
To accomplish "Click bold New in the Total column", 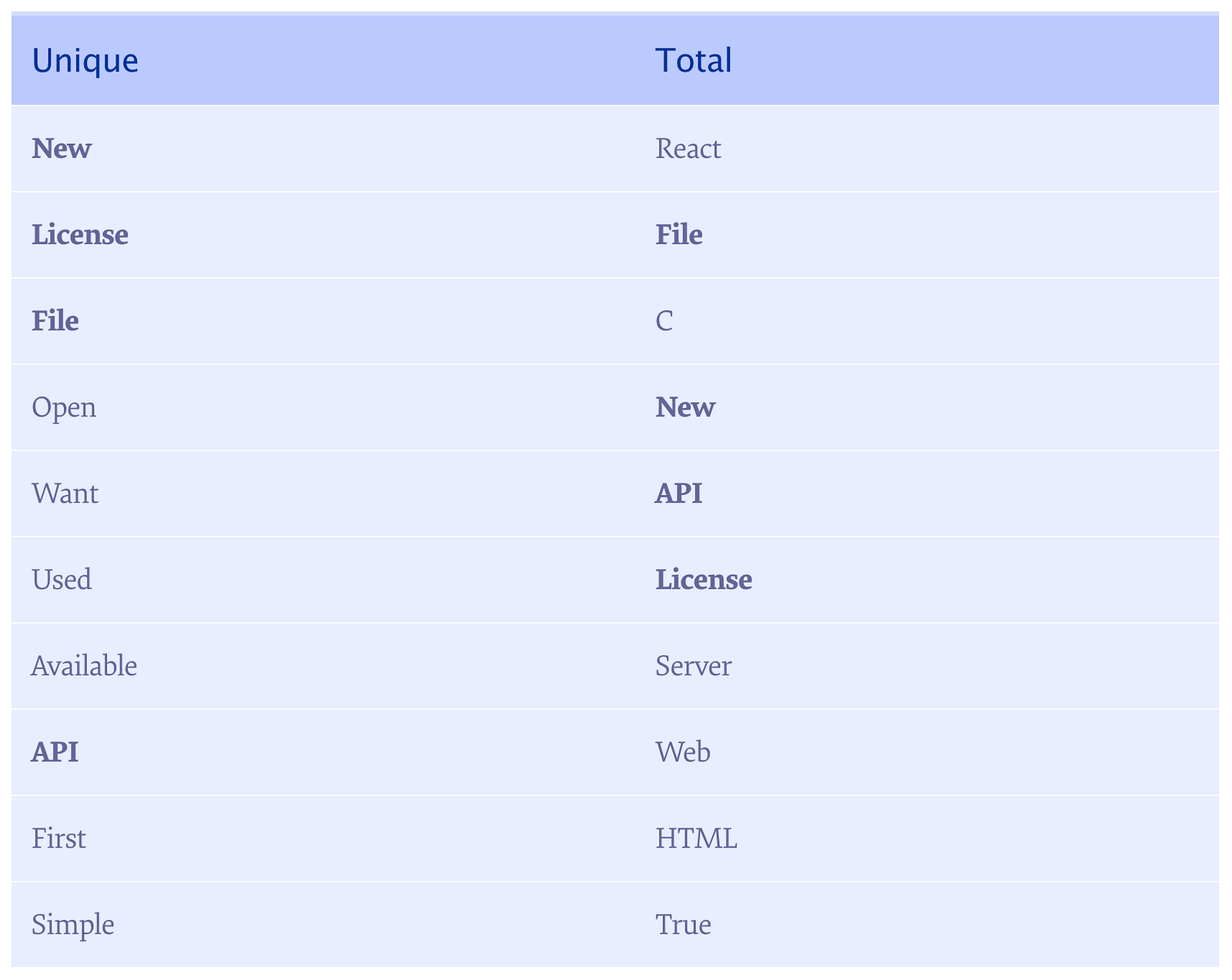I will click(x=685, y=406).
